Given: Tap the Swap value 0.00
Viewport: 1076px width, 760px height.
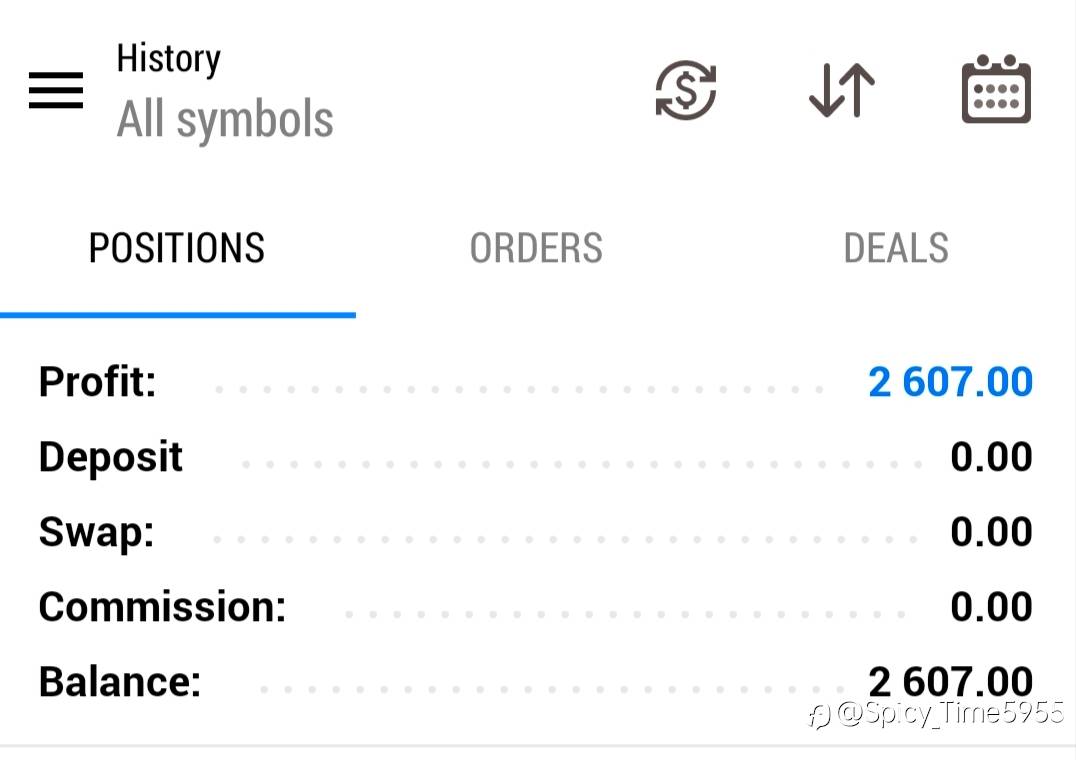Looking at the screenshot, I should tap(992, 532).
